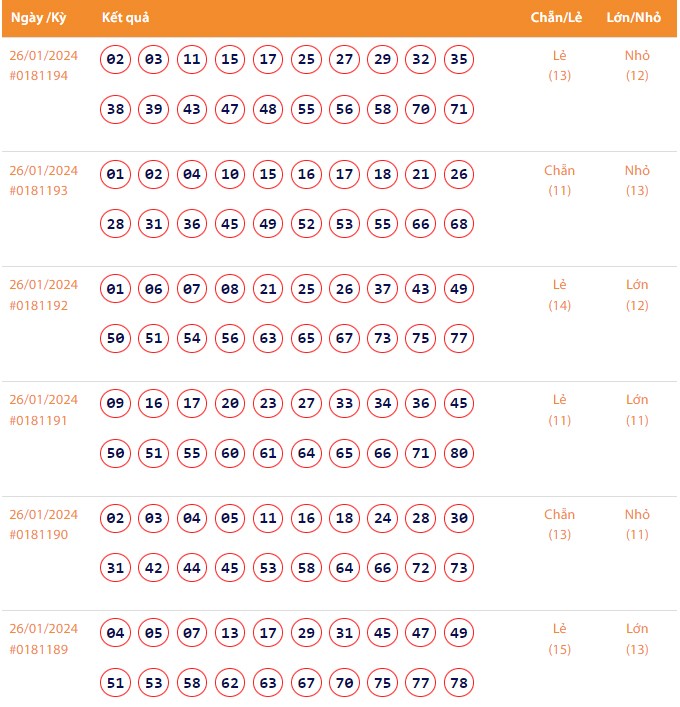This screenshot has height=707, width=680.
Task: Click the Chẵn (11) result
Action: click(x=560, y=180)
